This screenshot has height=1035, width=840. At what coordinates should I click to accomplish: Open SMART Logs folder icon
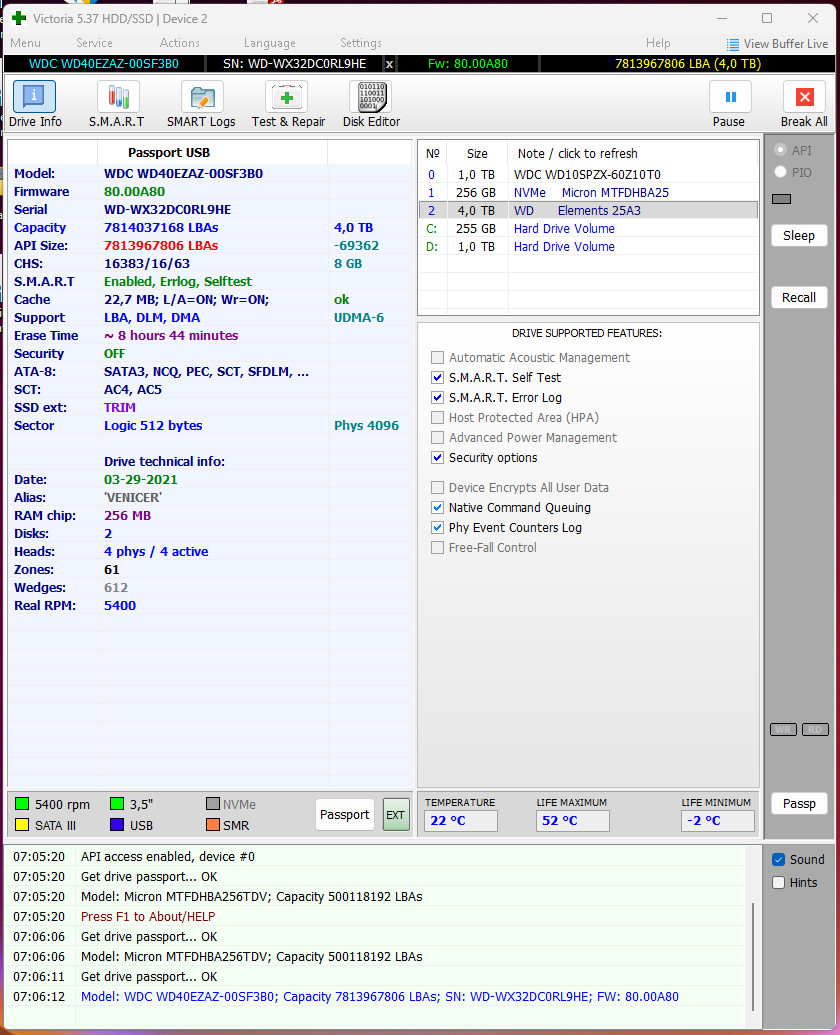click(x=202, y=97)
